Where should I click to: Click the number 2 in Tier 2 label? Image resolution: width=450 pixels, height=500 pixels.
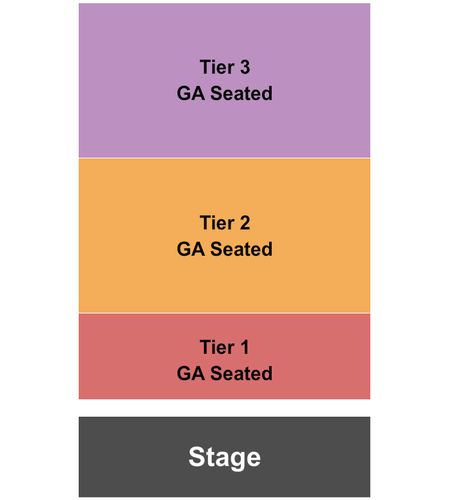[245, 223]
